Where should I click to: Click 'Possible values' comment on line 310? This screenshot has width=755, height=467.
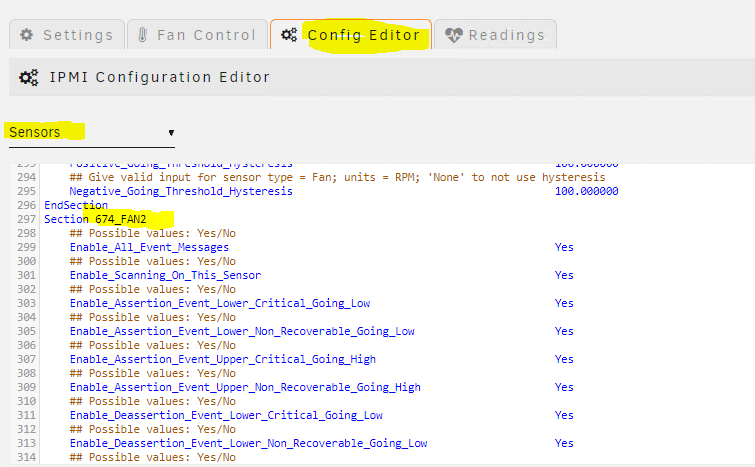pyautogui.click(x=153, y=401)
